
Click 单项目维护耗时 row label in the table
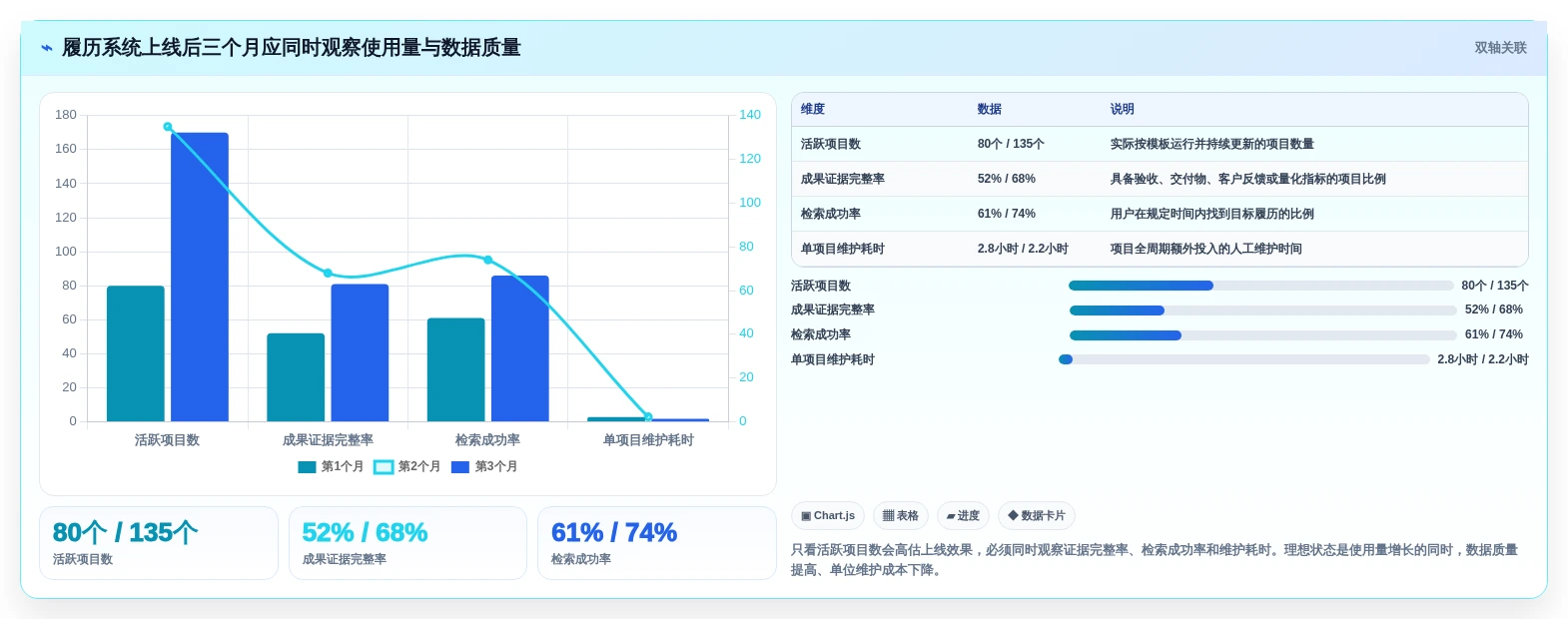[843, 249]
